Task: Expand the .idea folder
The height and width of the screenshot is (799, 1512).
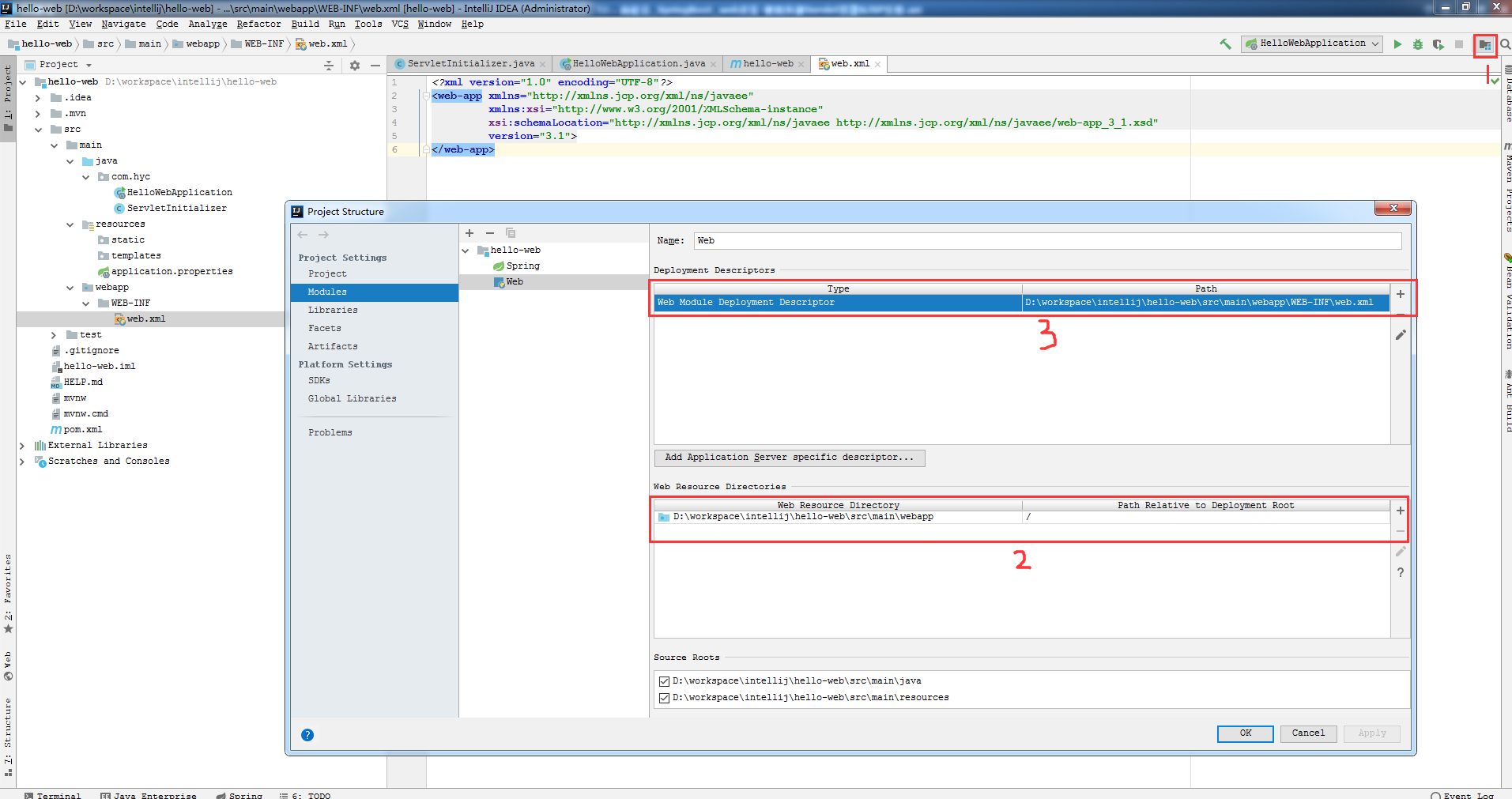Action: point(38,98)
